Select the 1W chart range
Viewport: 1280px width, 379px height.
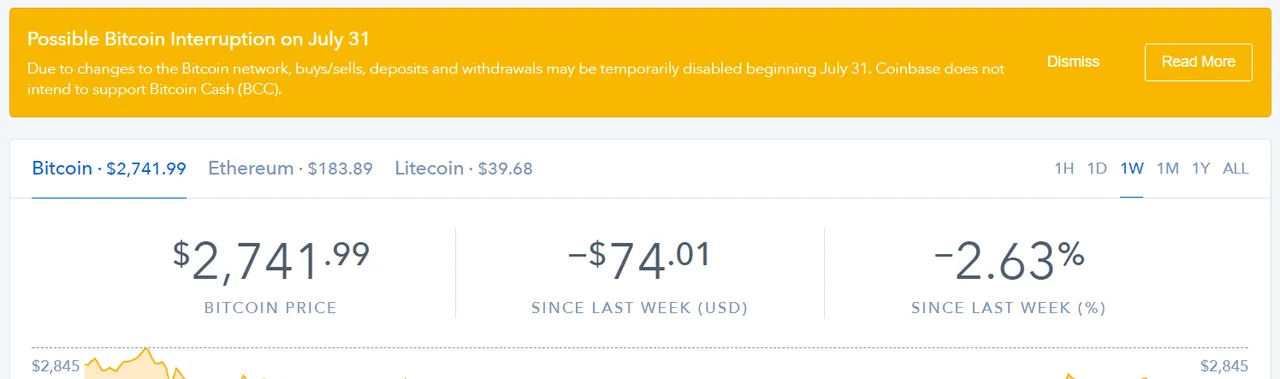click(x=1132, y=168)
